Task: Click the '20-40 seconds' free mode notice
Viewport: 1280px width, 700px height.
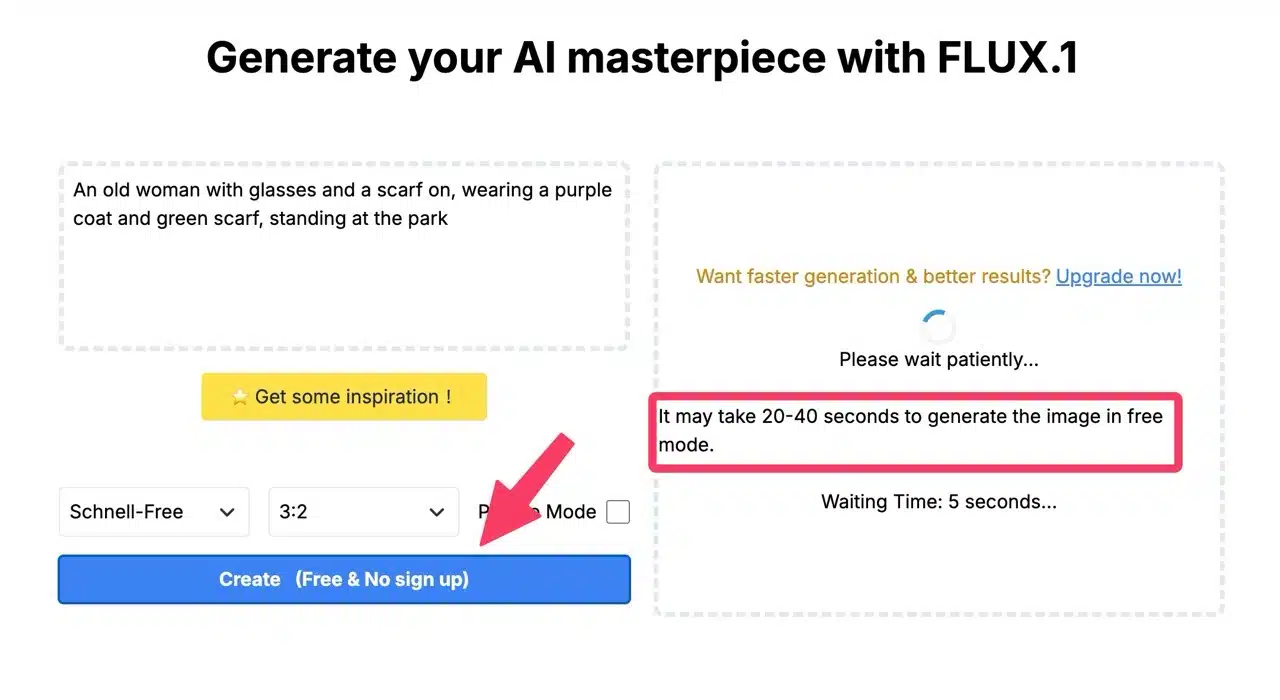Action: pos(910,430)
